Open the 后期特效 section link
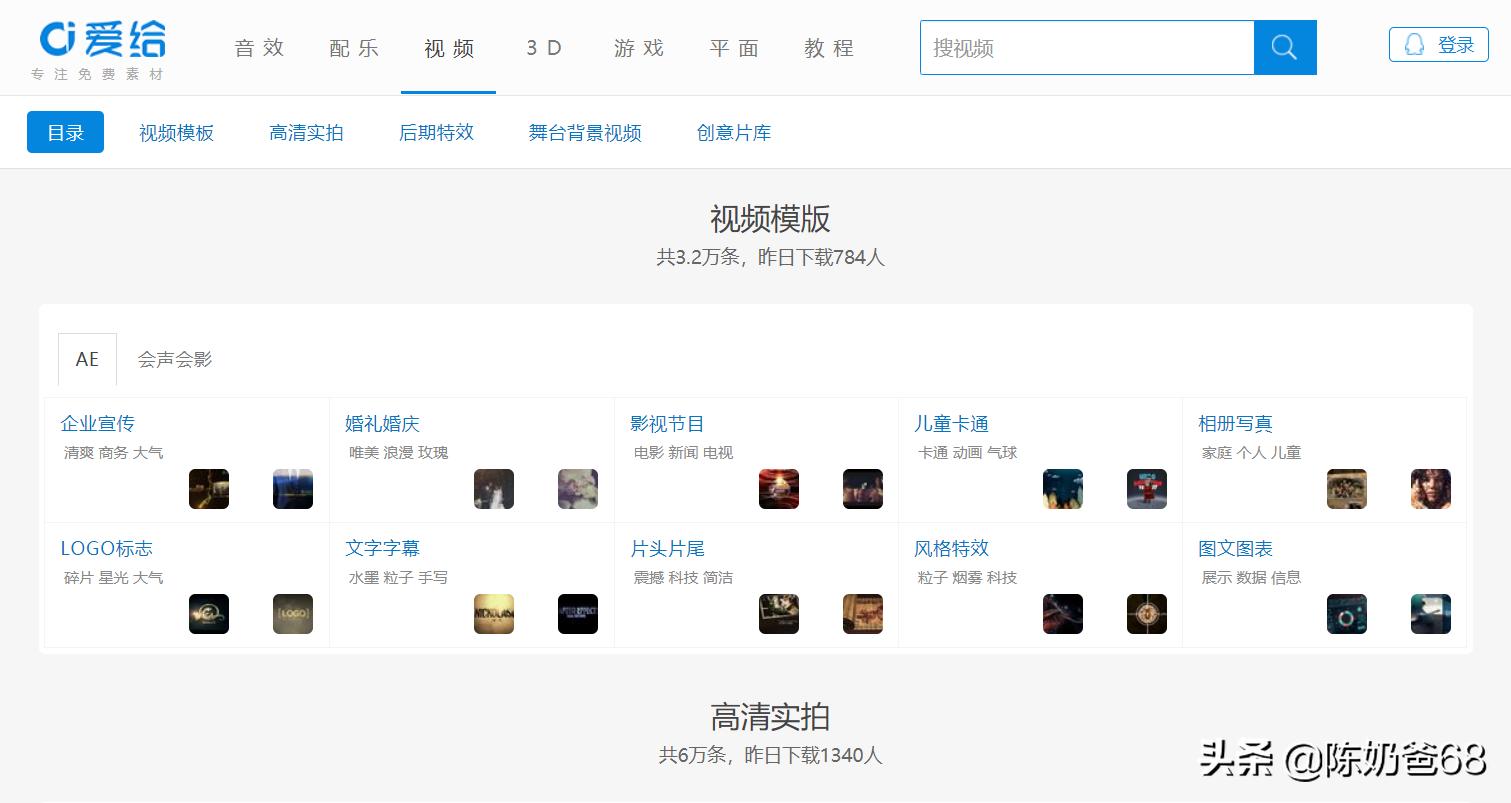1511x803 pixels. click(435, 131)
